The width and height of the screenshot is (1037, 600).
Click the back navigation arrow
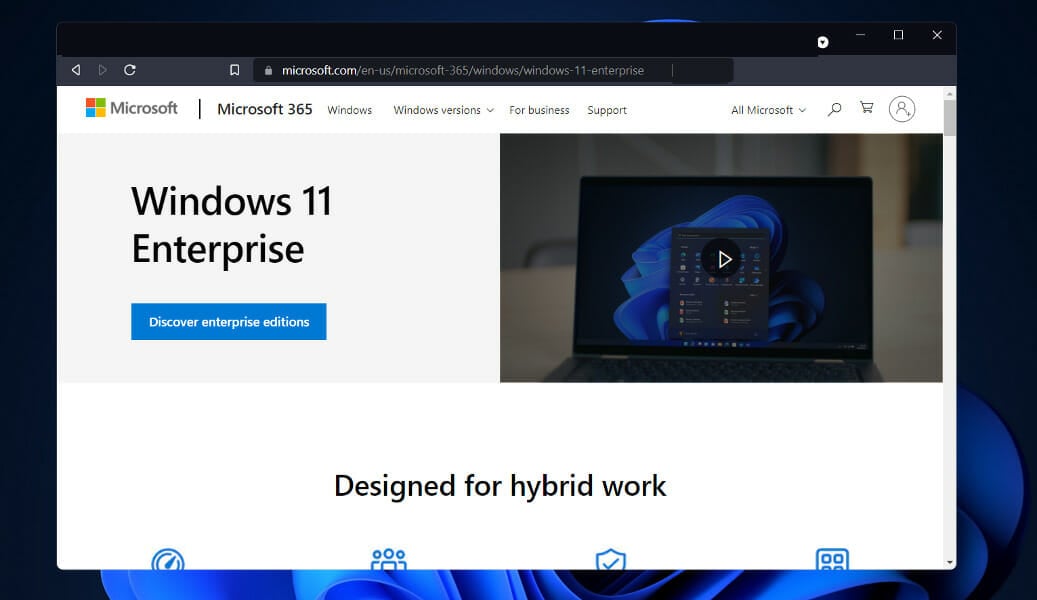(75, 70)
